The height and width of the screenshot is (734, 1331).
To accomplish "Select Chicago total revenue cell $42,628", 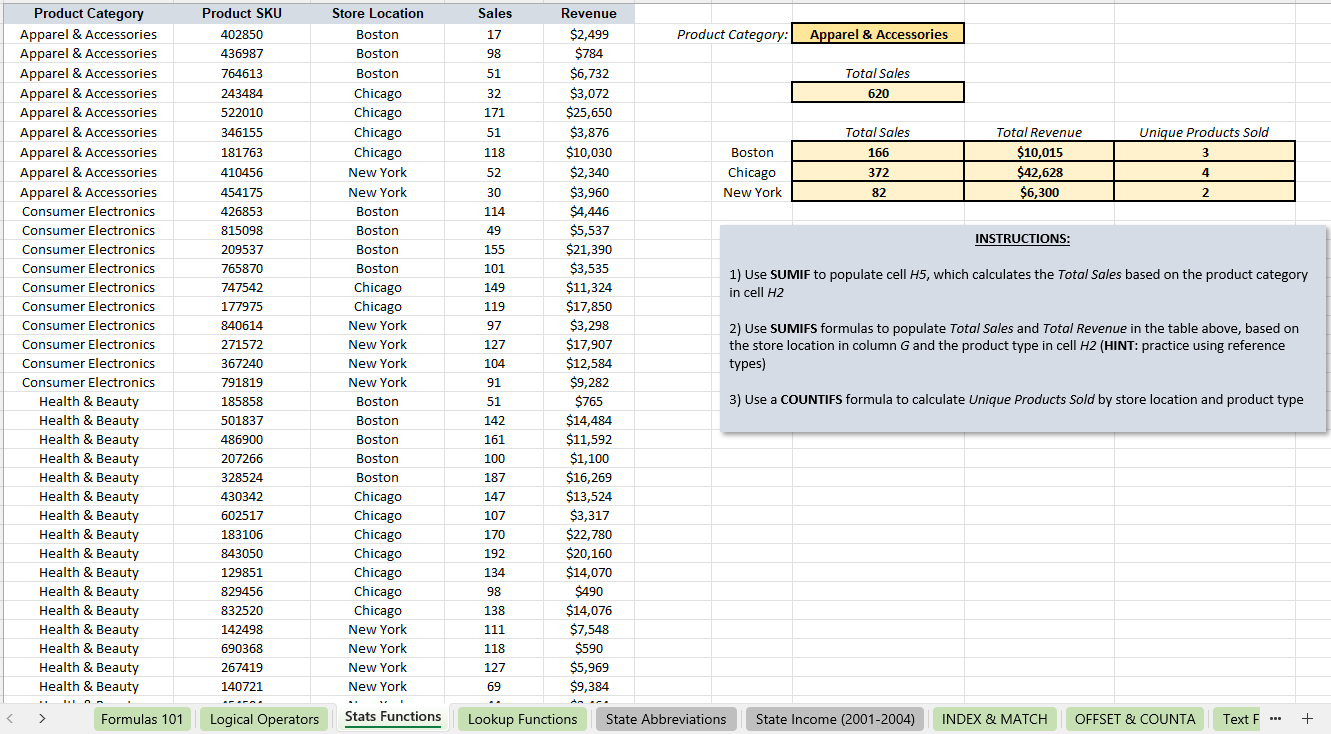I will tap(1040, 172).
